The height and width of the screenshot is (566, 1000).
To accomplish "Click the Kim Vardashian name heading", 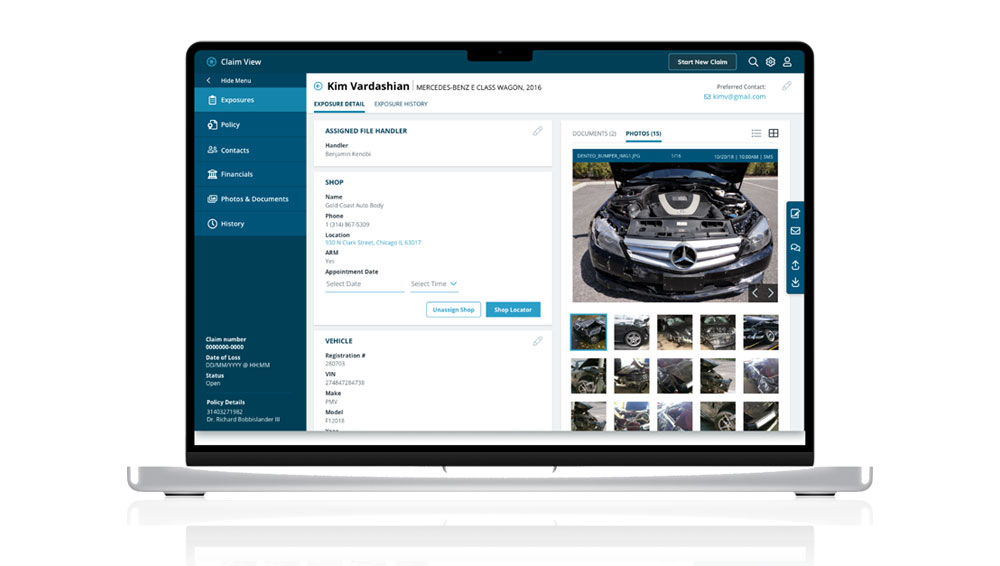I will click(368, 86).
